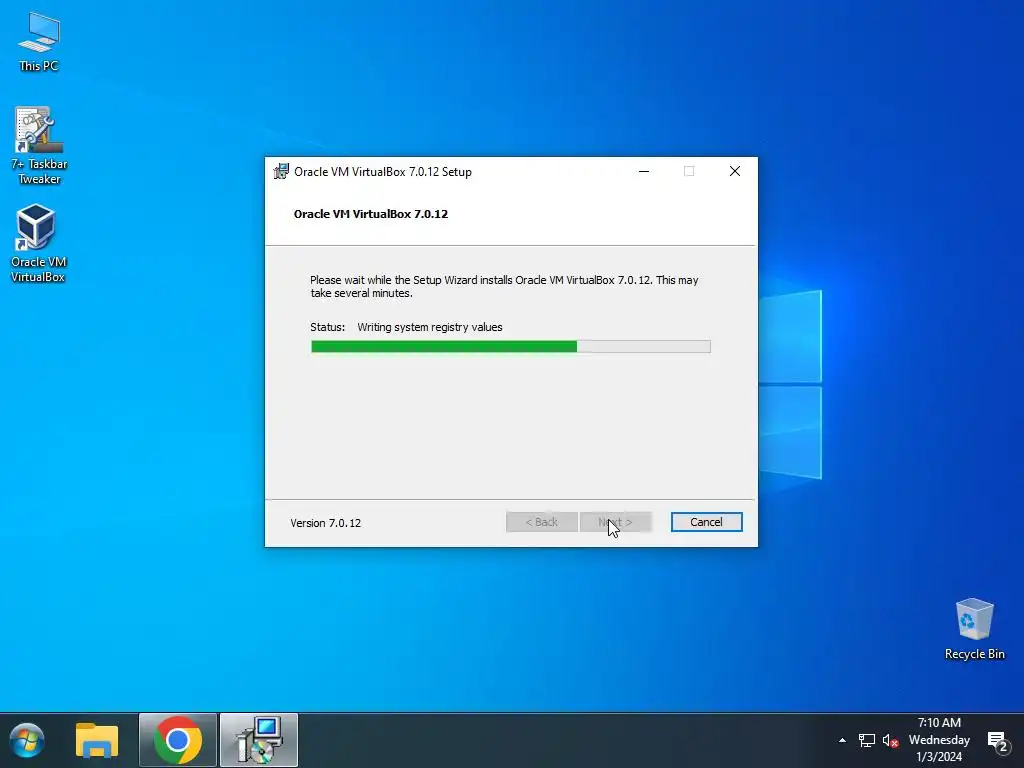Image resolution: width=1024 pixels, height=768 pixels.
Task: Click the VirtualBox setup title bar icon
Action: click(281, 171)
